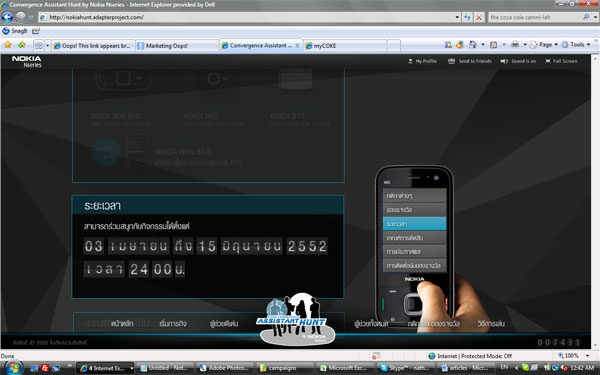The height and width of the screenshot is (375, 600).
Task: Click the browser Forward button
Action: (x=21, y=17)
